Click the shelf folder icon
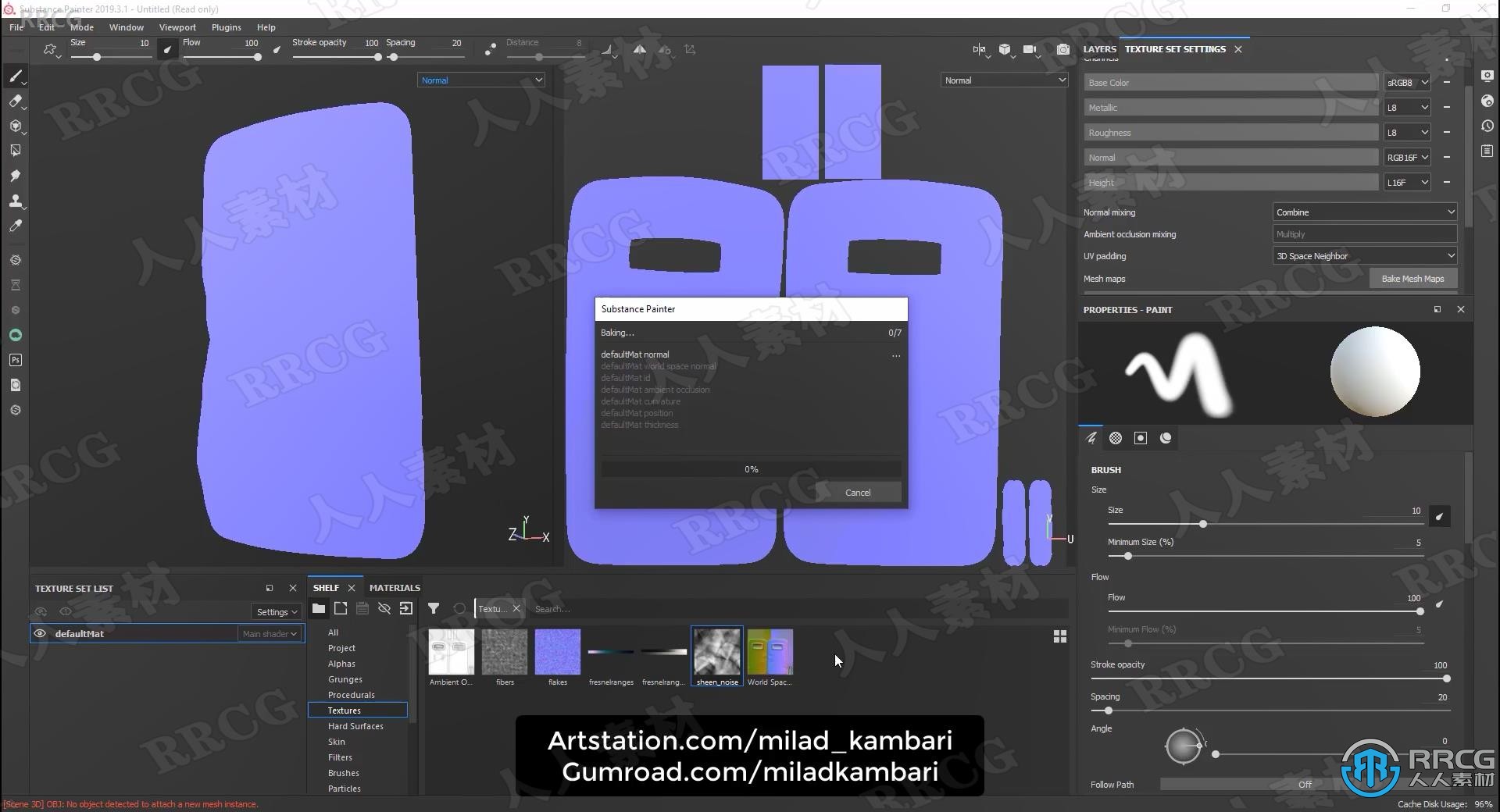 tap(319, 608)
